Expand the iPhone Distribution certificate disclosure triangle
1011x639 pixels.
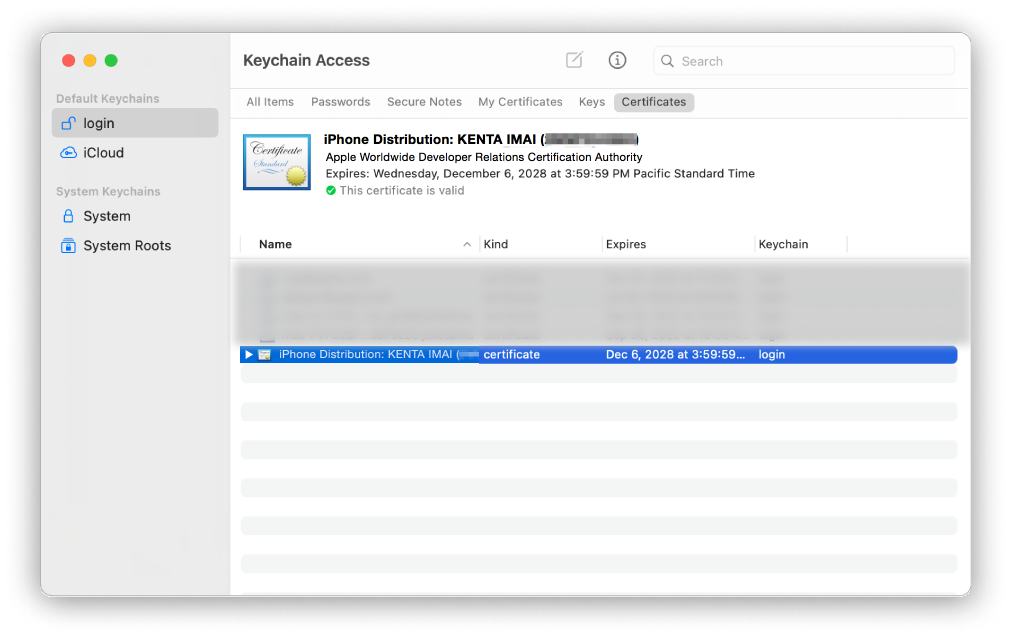click(x=248, y=354)
